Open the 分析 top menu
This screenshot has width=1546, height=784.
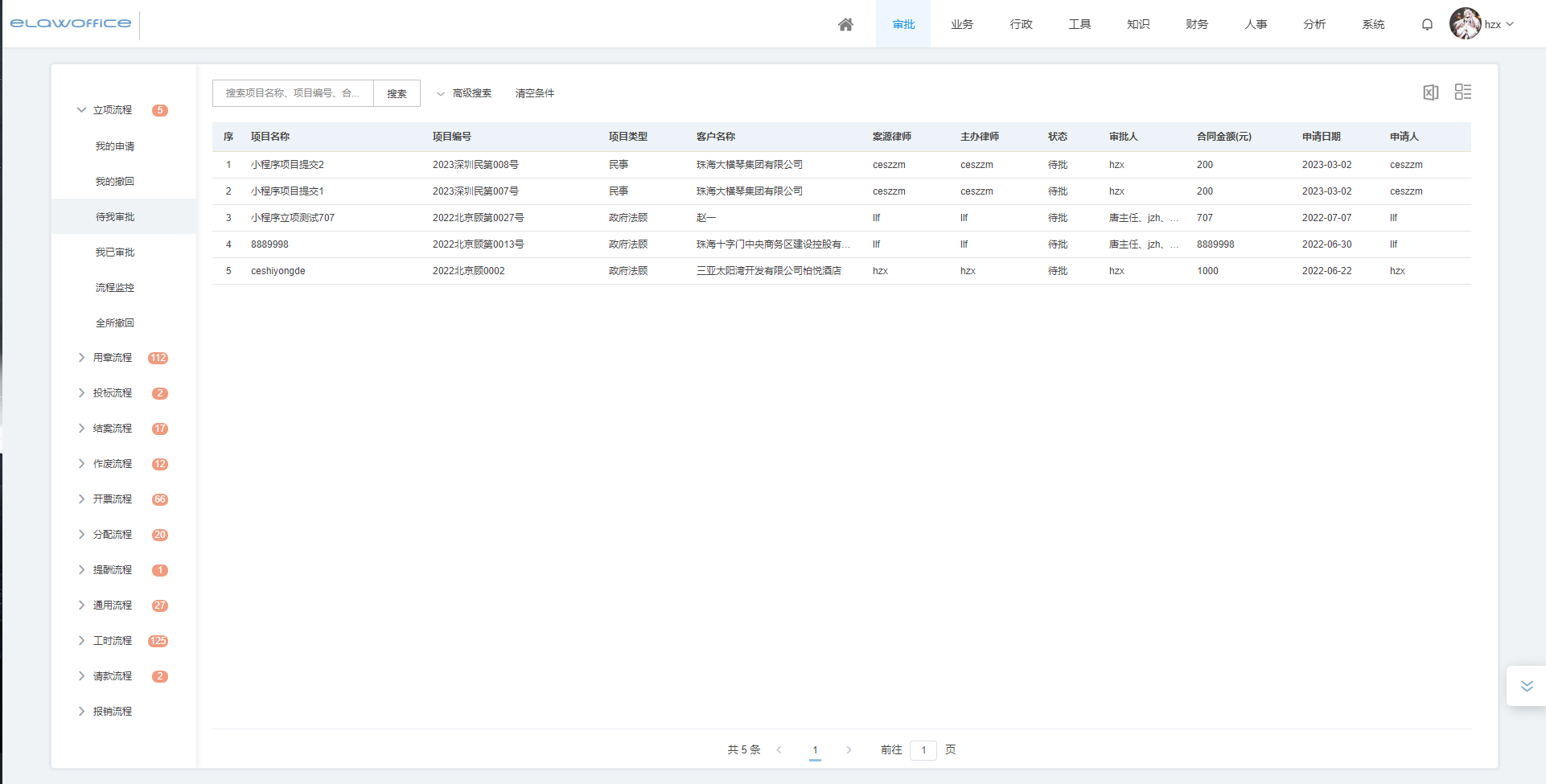pos(1314,24)
